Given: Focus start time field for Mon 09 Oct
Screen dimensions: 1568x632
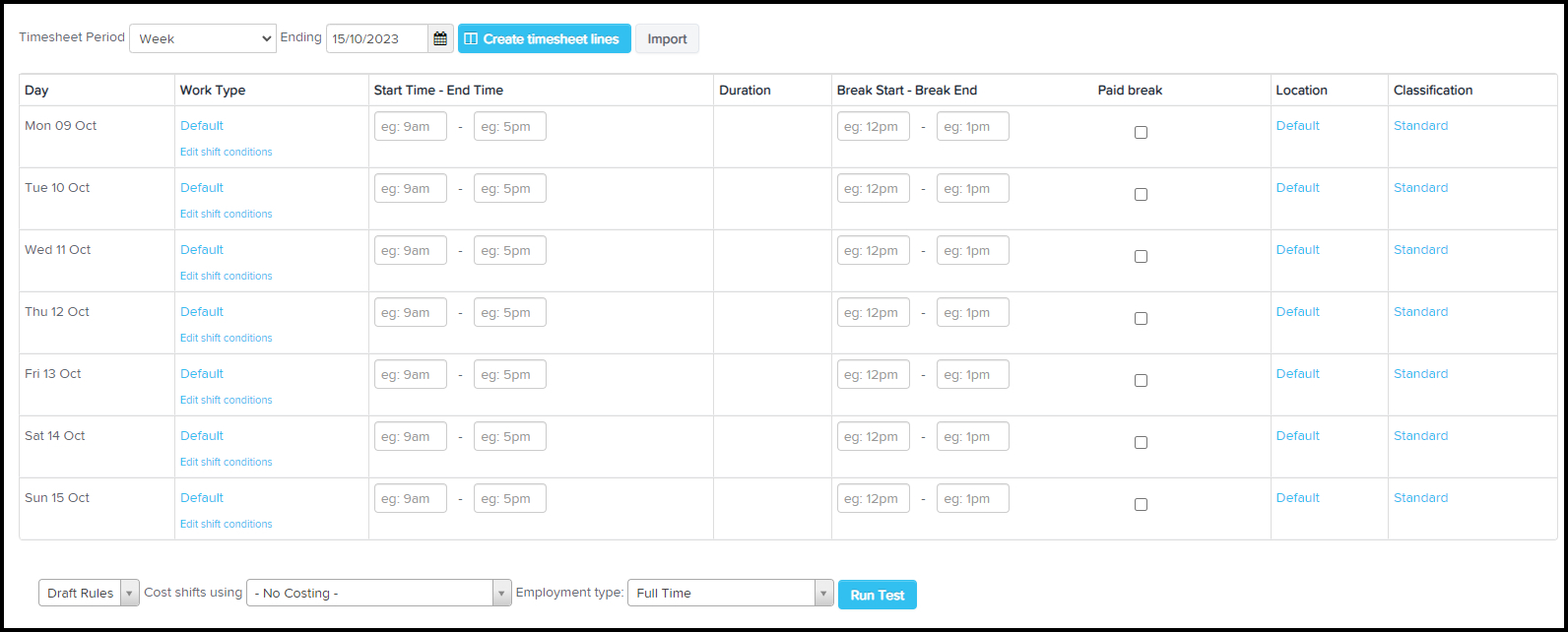Looking at the screenshot, I should coord(411,126).
